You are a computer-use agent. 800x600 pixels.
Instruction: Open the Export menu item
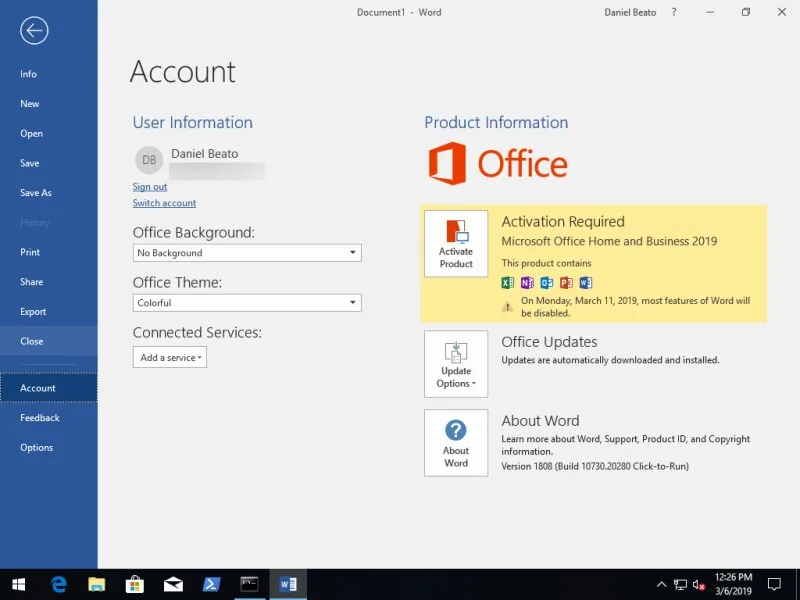coord(32,311)
